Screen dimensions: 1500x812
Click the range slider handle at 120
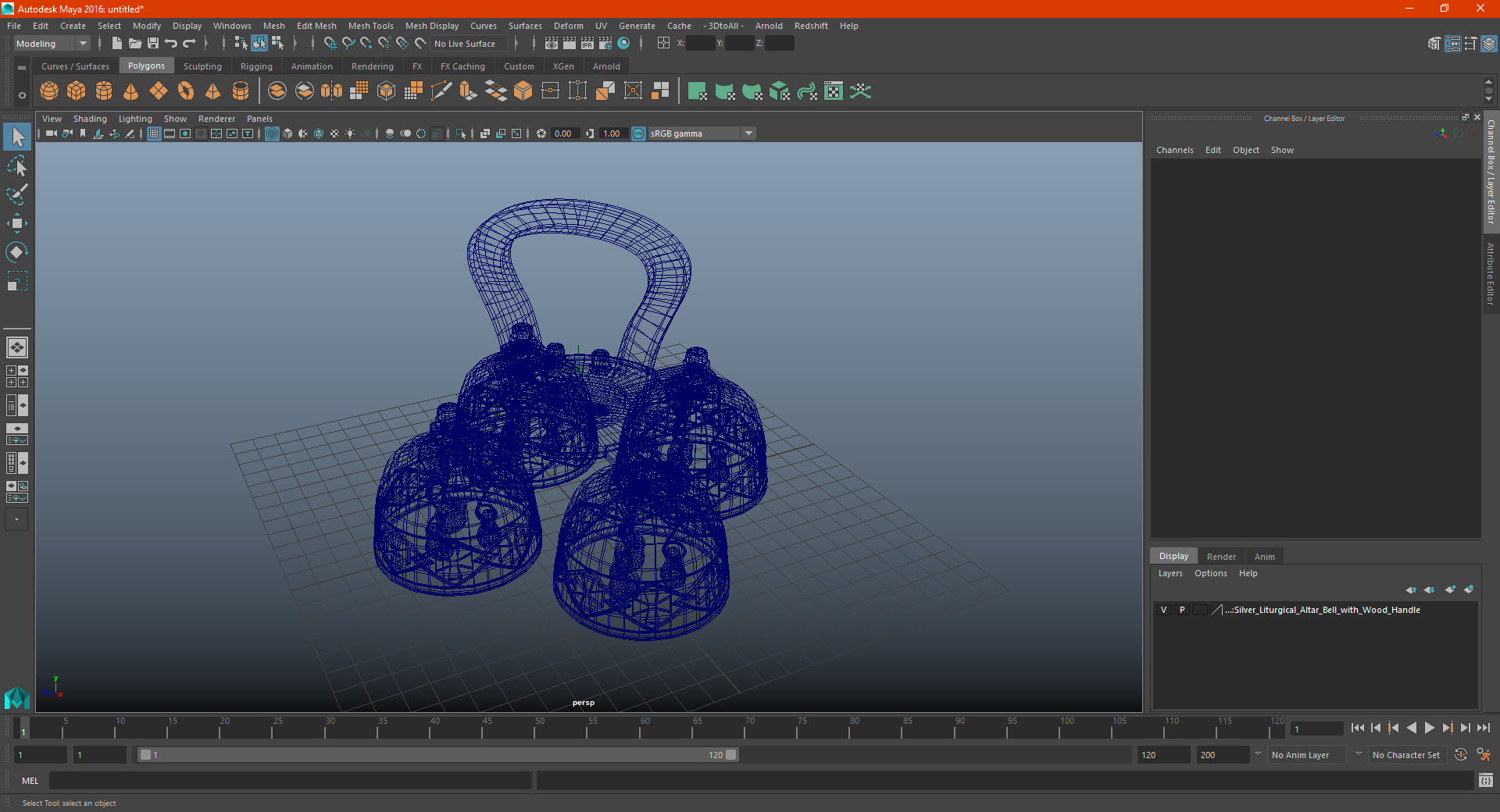coord(730,755)
